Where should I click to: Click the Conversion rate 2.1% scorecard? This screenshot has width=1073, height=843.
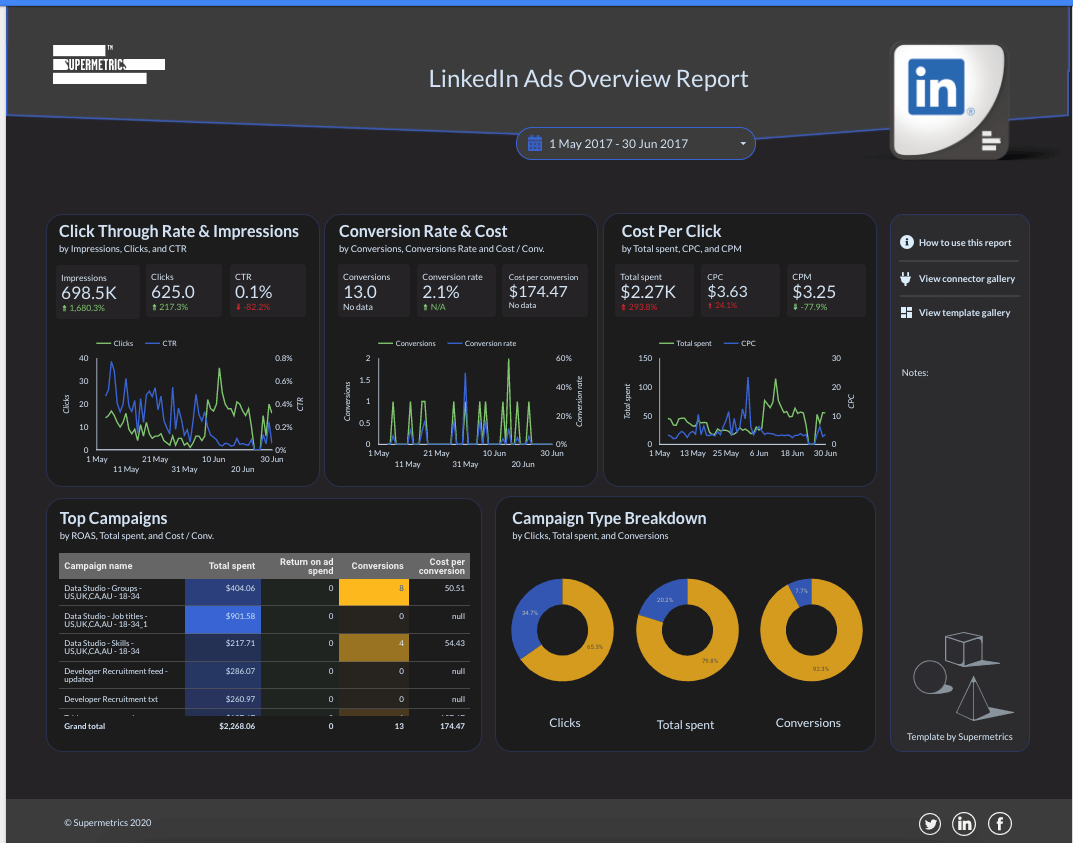coord(456,291)
